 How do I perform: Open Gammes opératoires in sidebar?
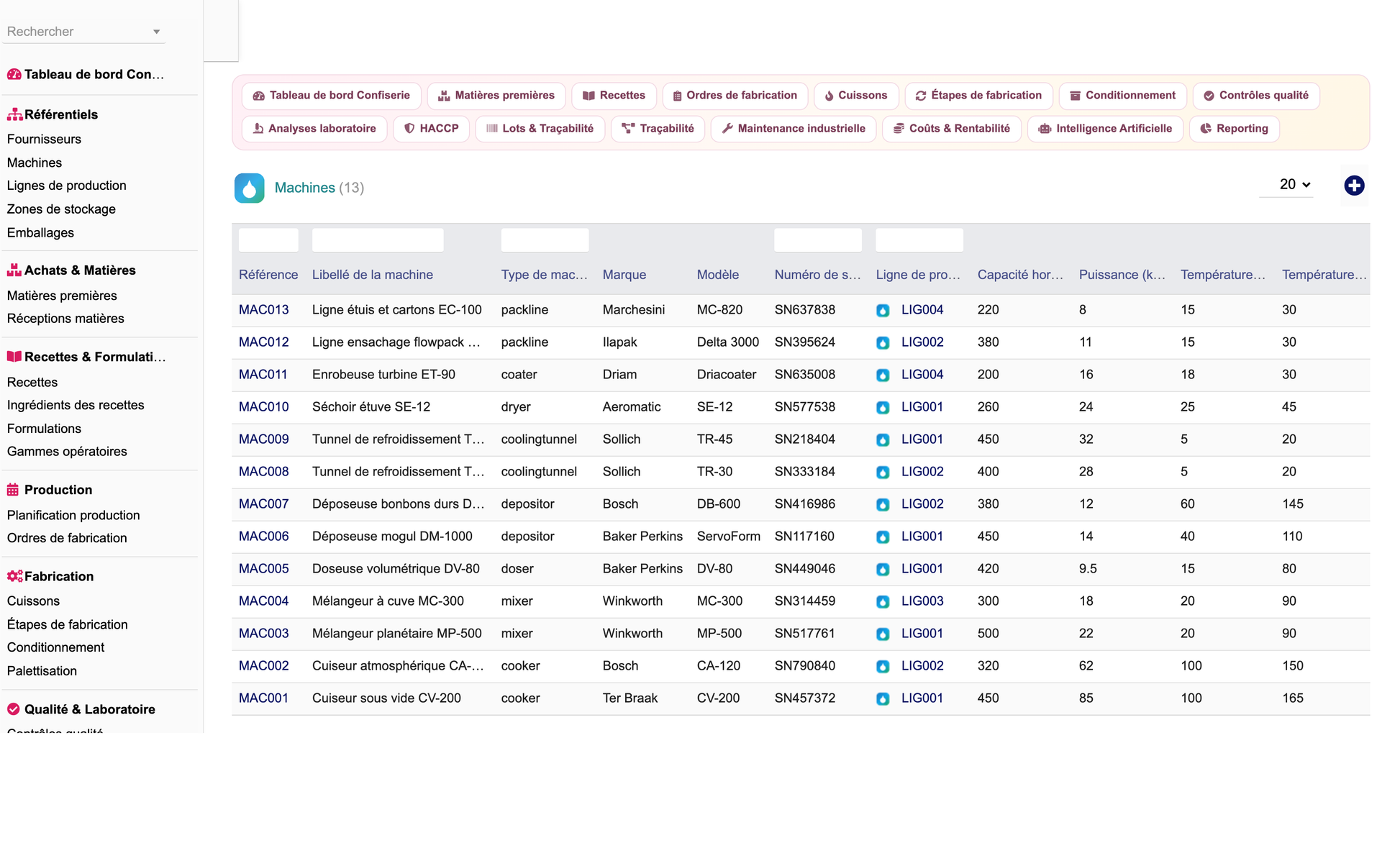tap(67, 452)
